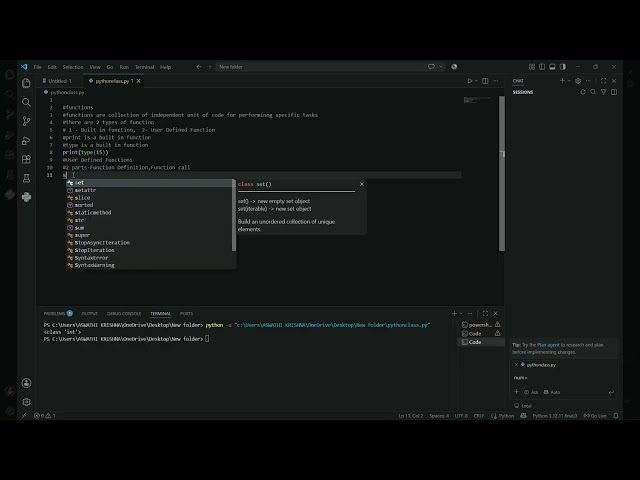Open the Testing flask view
This screenshot has height=480, width=640.
click(x=26, y=178)
